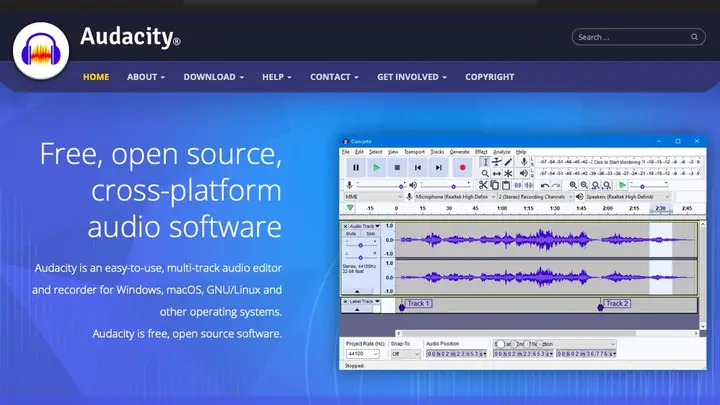This screenshot has width=720, height=405.
Task: Open the Recording Channels dropdown
Action: 535,197
